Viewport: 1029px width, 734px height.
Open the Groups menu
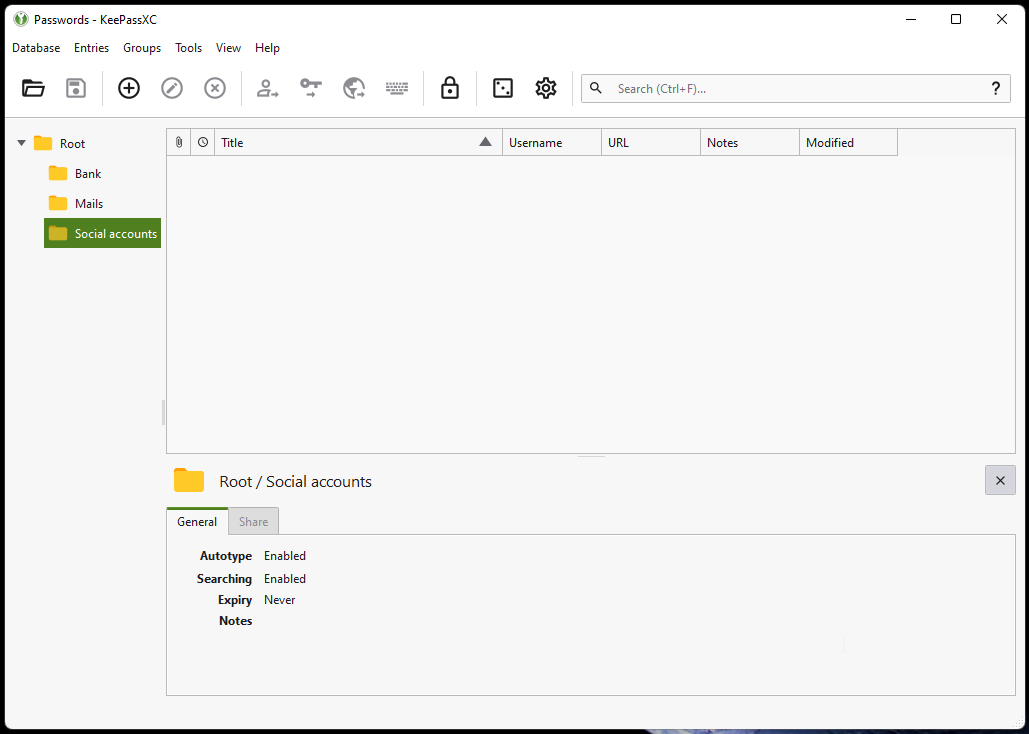coord(142,48)
